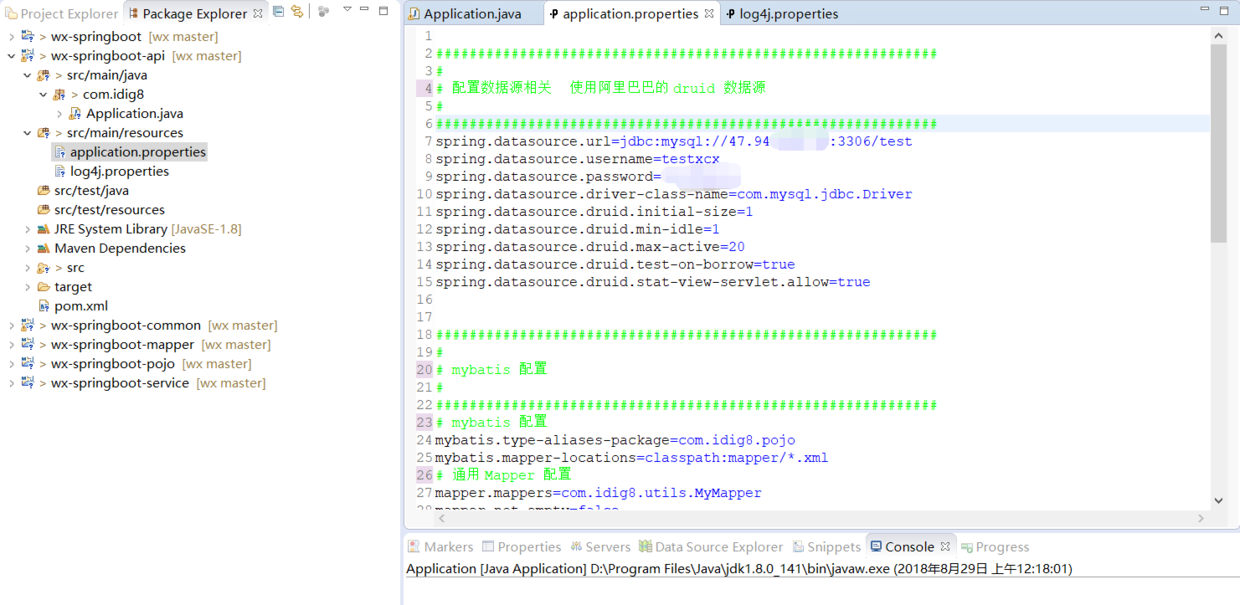
Task: Click the com.idig8 package icon
Action: pos(60,94)
